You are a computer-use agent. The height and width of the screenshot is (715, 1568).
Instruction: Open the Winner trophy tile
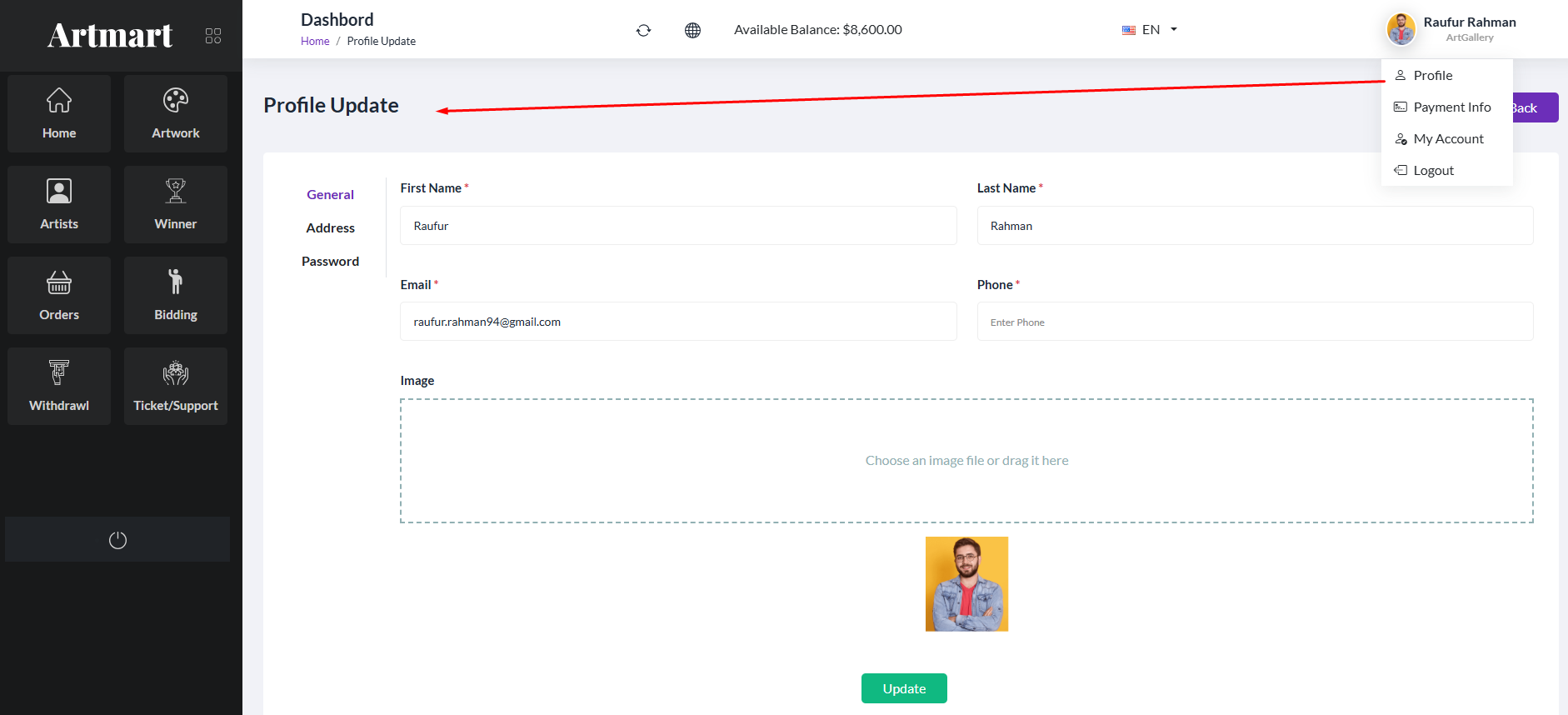(x=176, y=205)
